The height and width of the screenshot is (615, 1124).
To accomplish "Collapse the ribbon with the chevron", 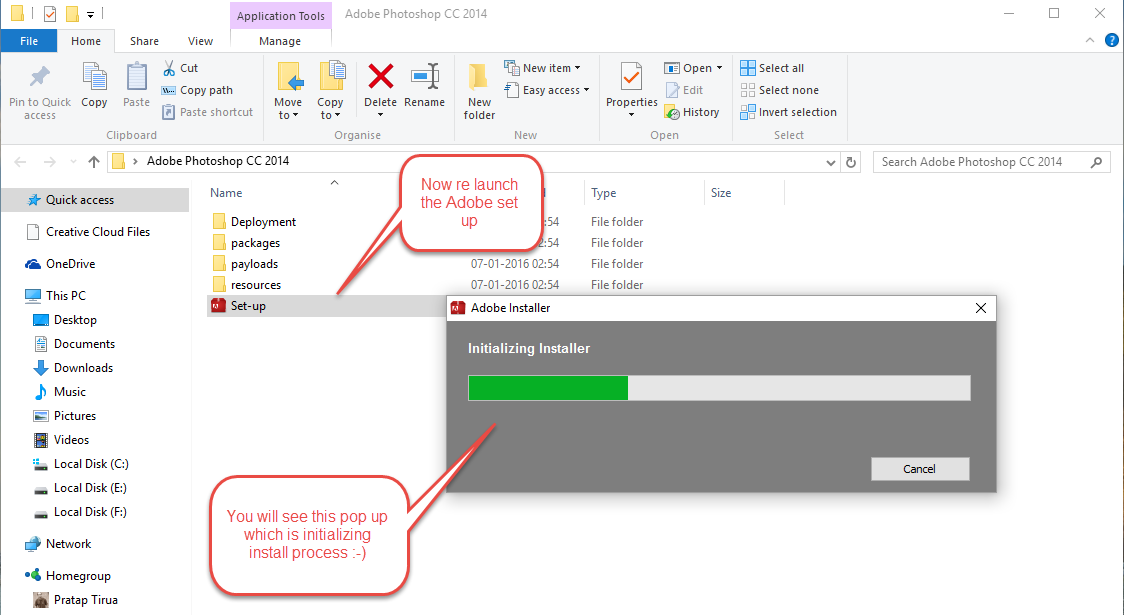I will coord(1090,40).
